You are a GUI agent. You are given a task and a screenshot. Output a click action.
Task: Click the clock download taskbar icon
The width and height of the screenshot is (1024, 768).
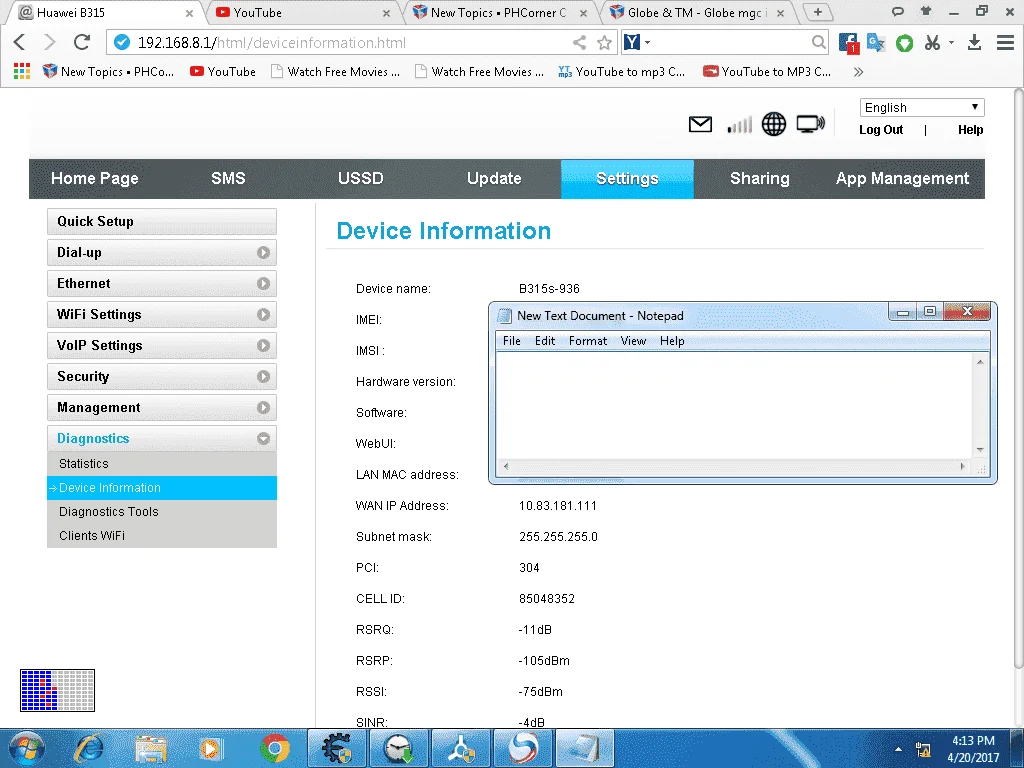pyautogui.click(x=399, y=748)
